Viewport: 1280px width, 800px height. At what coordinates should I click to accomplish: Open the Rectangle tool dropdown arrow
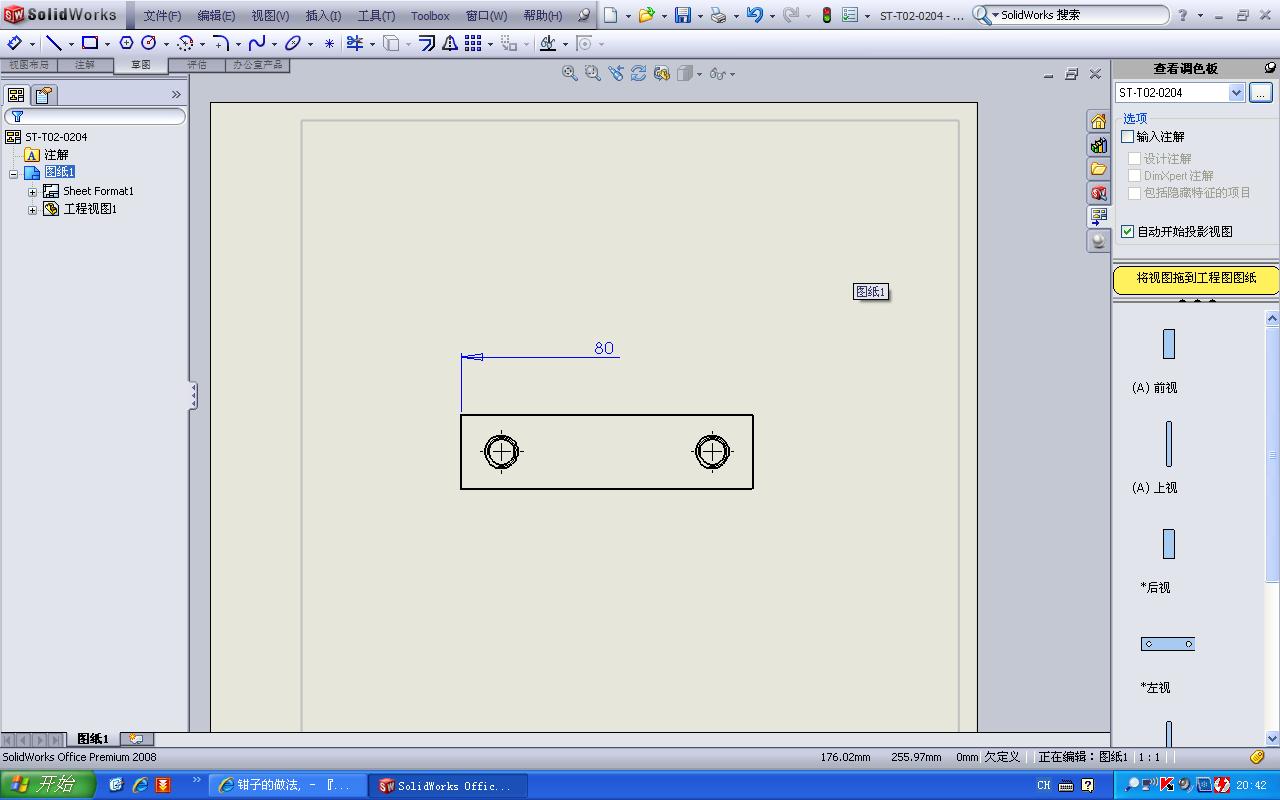tap(107, 44)
